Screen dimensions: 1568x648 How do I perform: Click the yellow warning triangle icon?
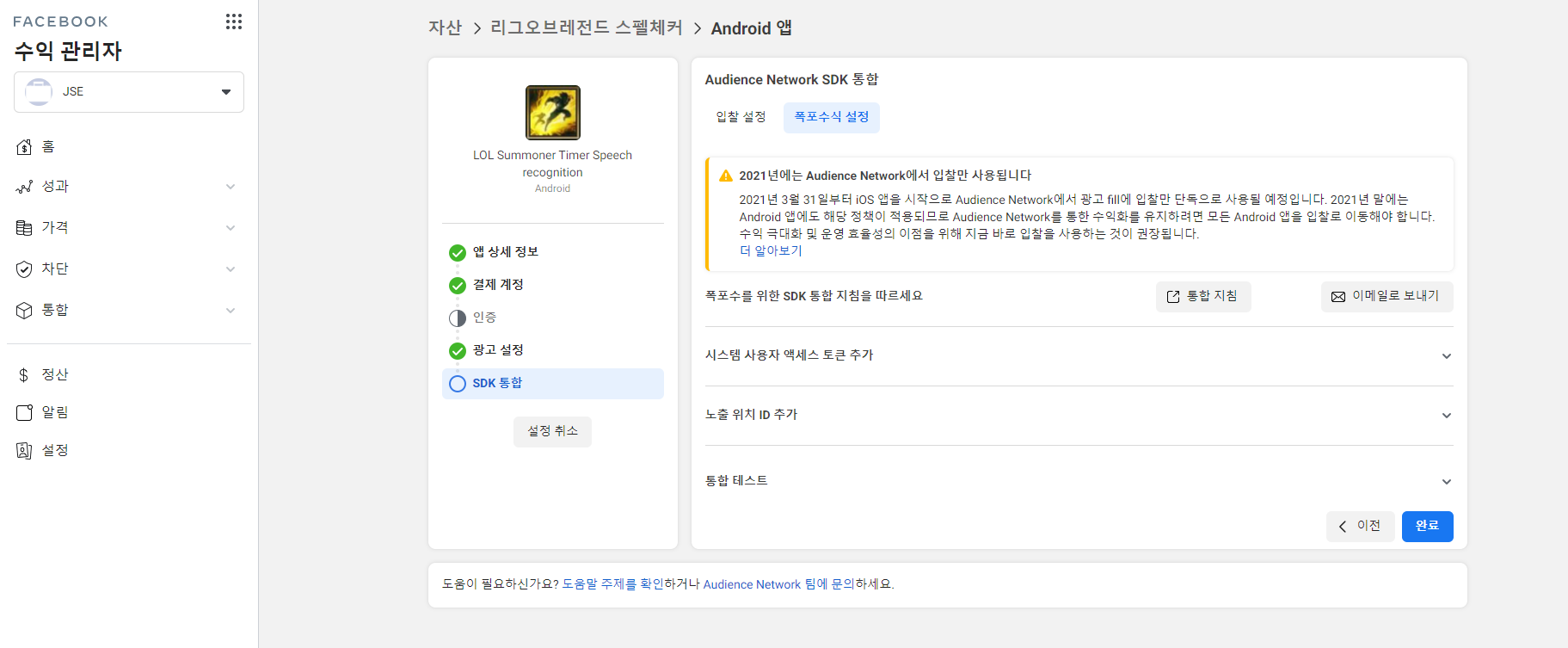726,176
